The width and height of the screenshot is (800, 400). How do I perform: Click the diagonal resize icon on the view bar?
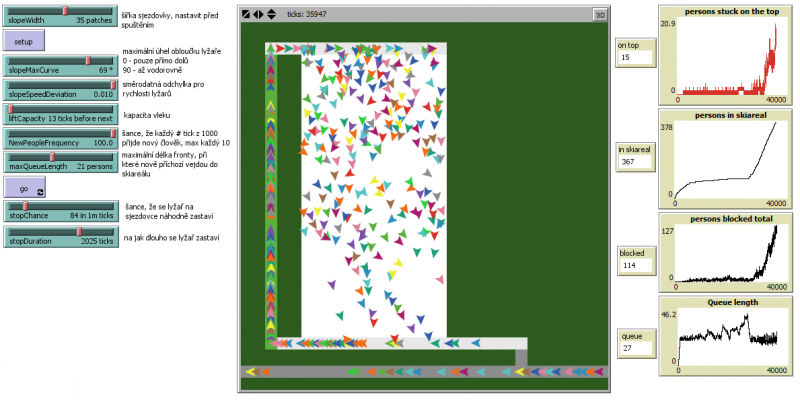coord(247,15)
